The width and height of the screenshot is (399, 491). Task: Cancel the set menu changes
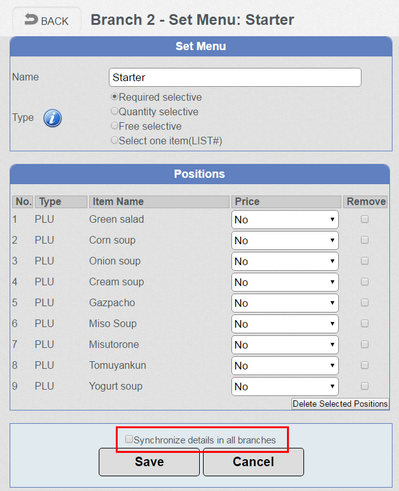[253, 462]
